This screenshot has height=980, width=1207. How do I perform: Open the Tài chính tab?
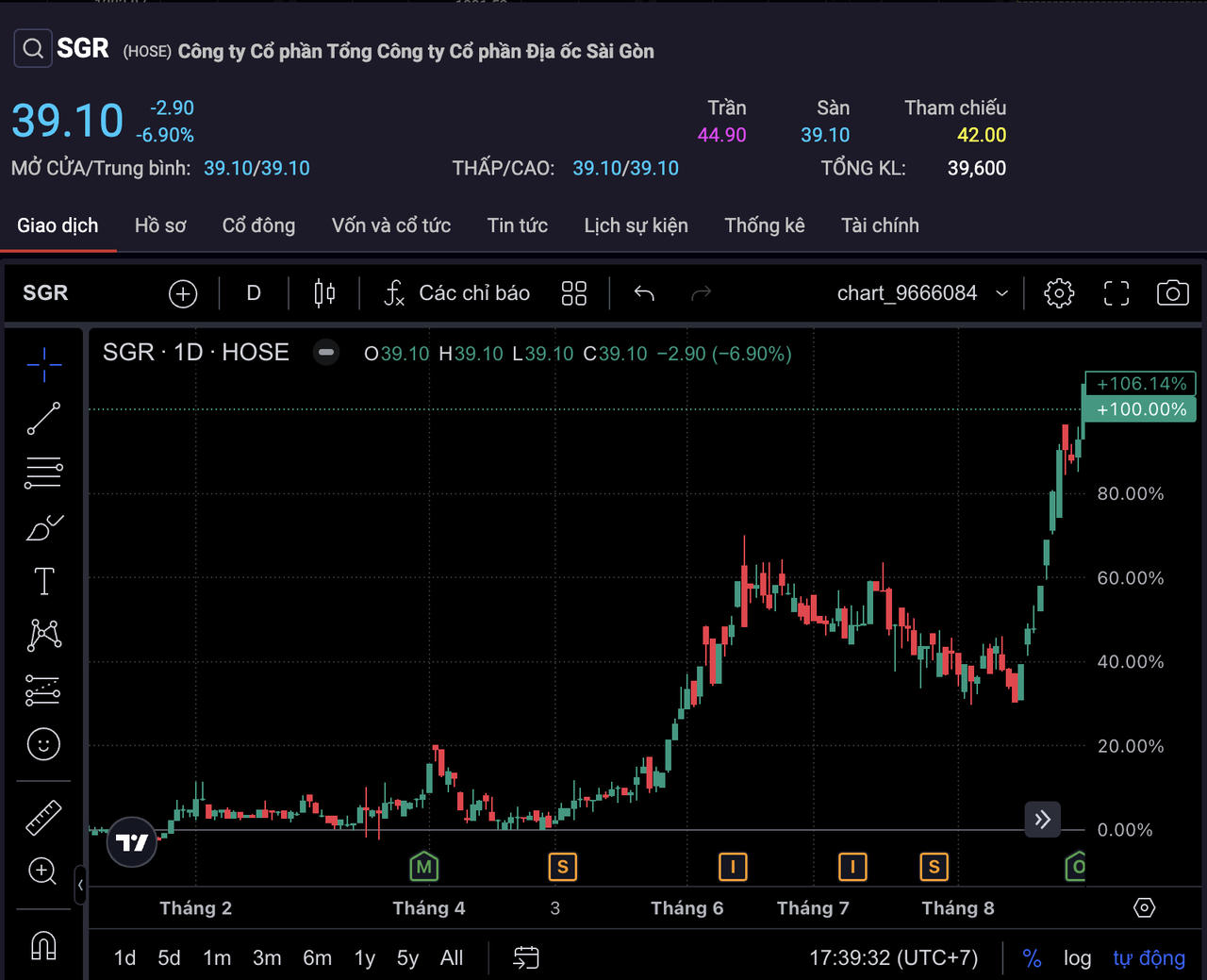pyautogui.click(x=880, y=225)
